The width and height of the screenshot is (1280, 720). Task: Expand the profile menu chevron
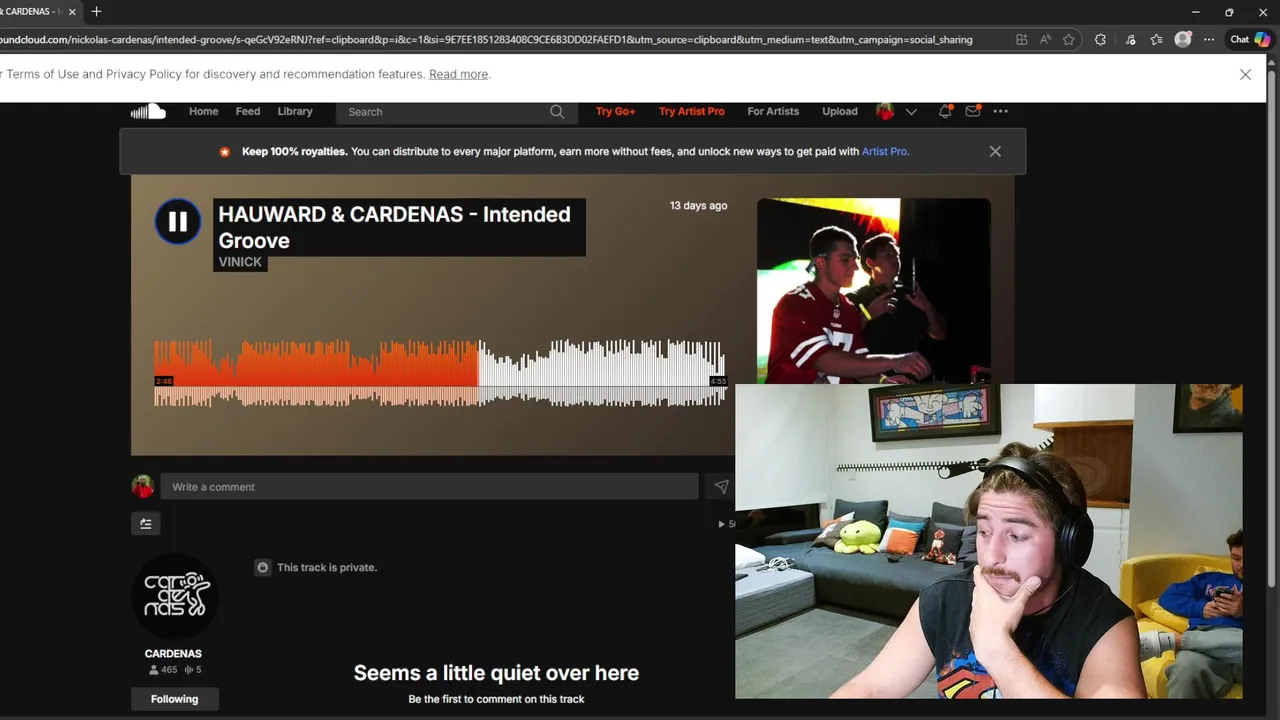911,112
